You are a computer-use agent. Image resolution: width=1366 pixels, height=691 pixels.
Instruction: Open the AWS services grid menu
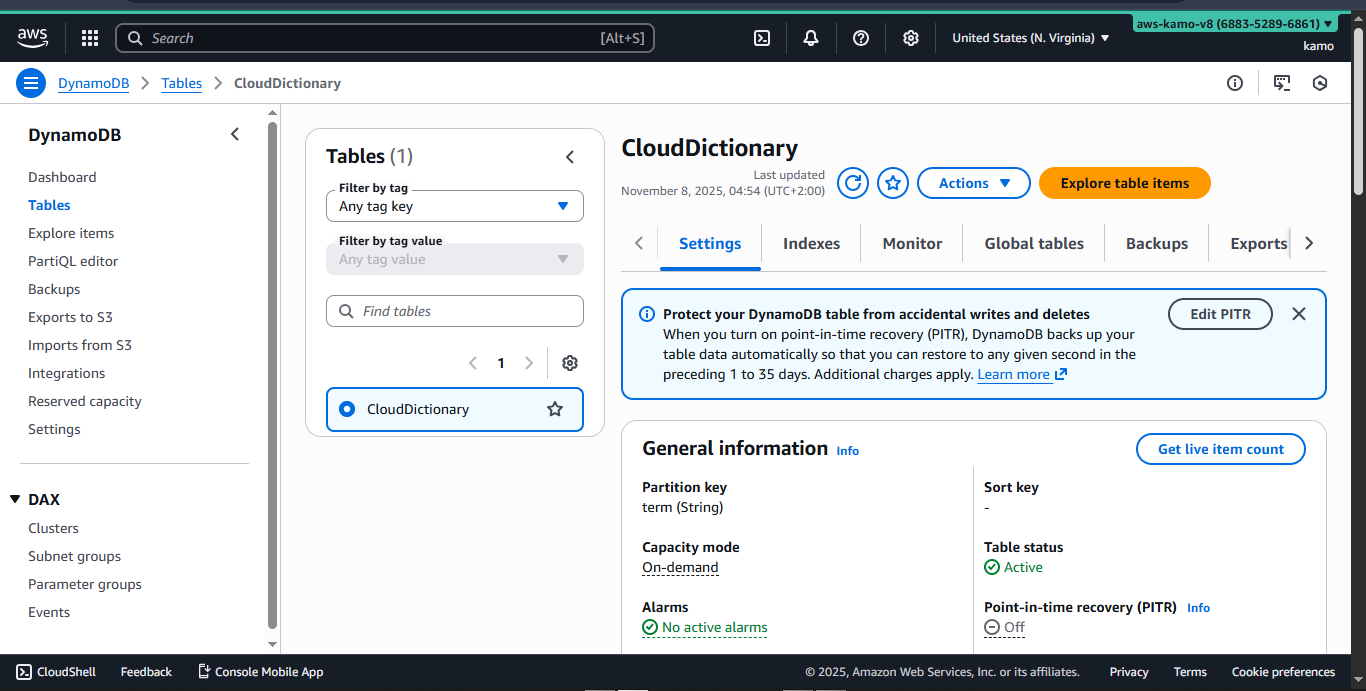(x=89, y=37)
